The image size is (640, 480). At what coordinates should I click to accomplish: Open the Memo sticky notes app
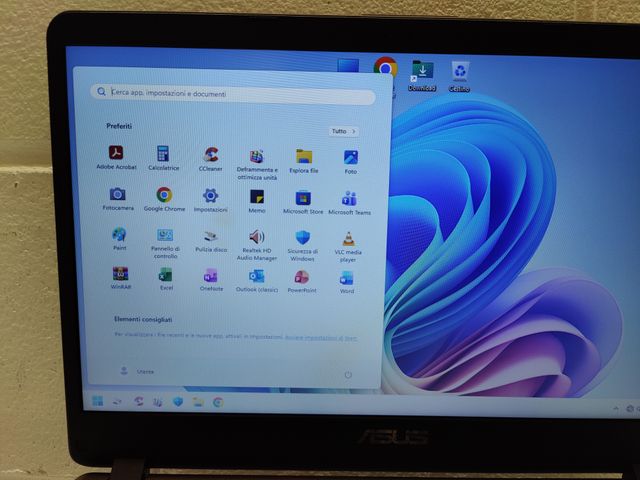[257, 201]
